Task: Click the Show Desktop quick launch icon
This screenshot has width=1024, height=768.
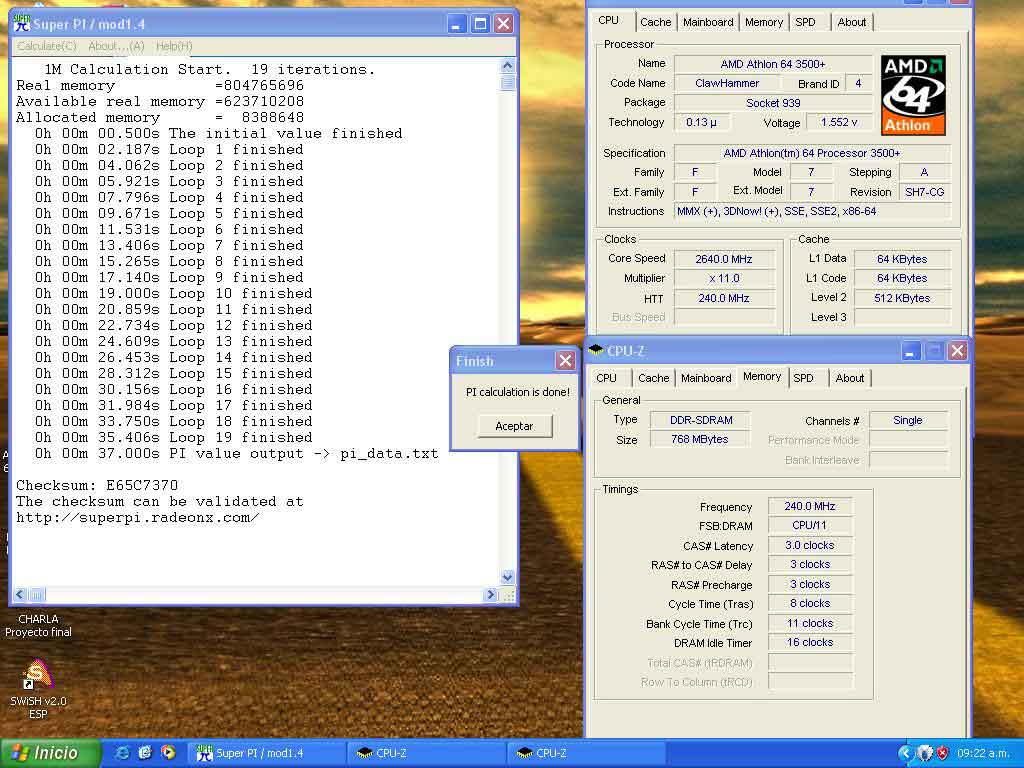Action: click(145, 753)
